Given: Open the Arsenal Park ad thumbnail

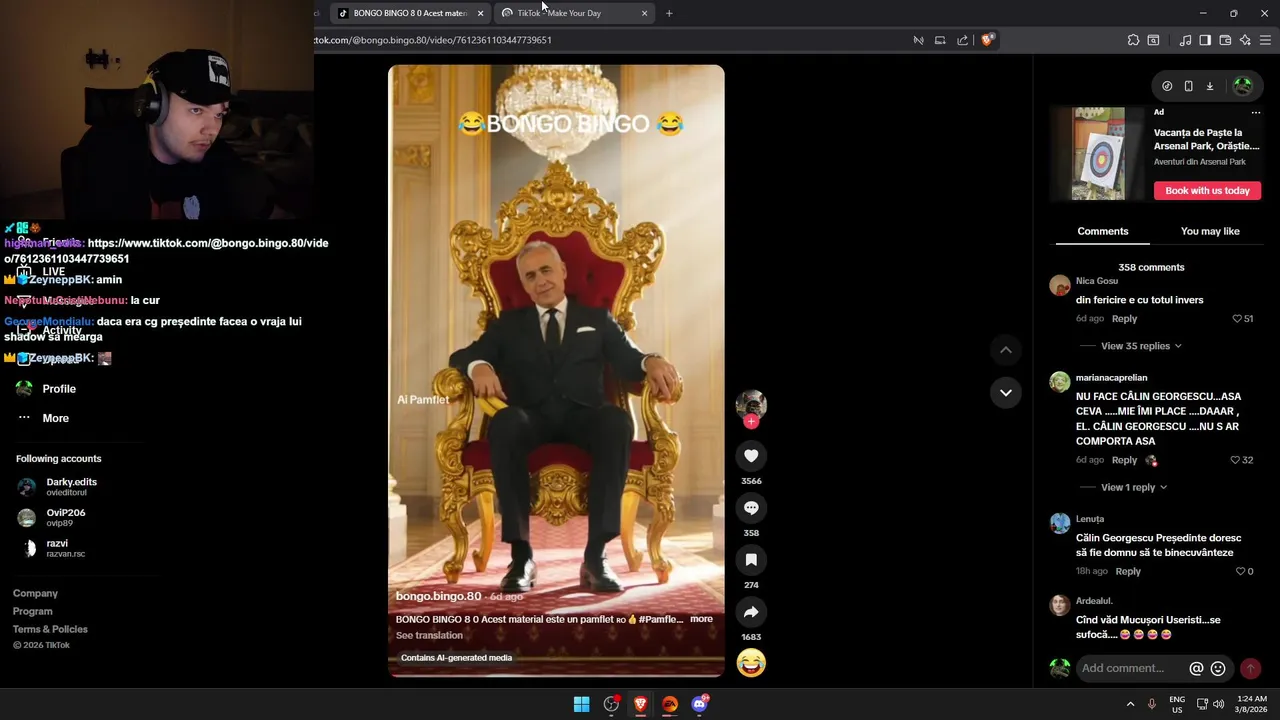Looking at the screenshot, I should pyautogui.click(x=1098, y=154).
